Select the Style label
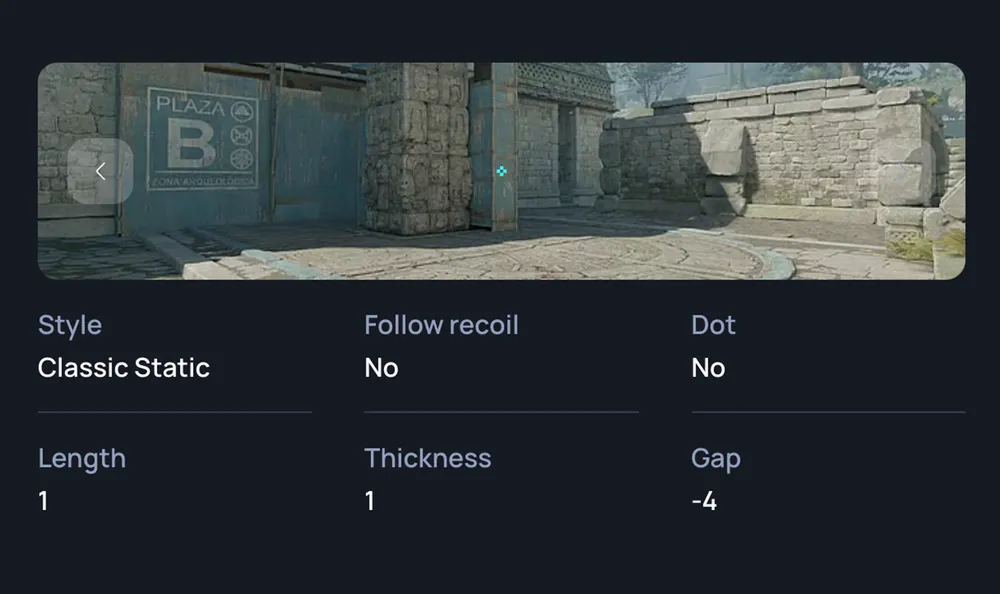 click(x=70, y=325)
